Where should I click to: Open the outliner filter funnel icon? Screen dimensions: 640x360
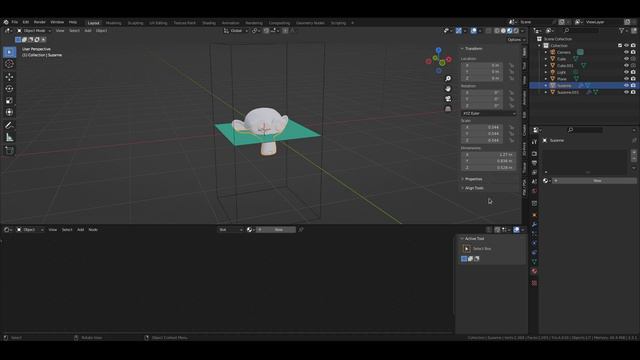tap(622, 31)
